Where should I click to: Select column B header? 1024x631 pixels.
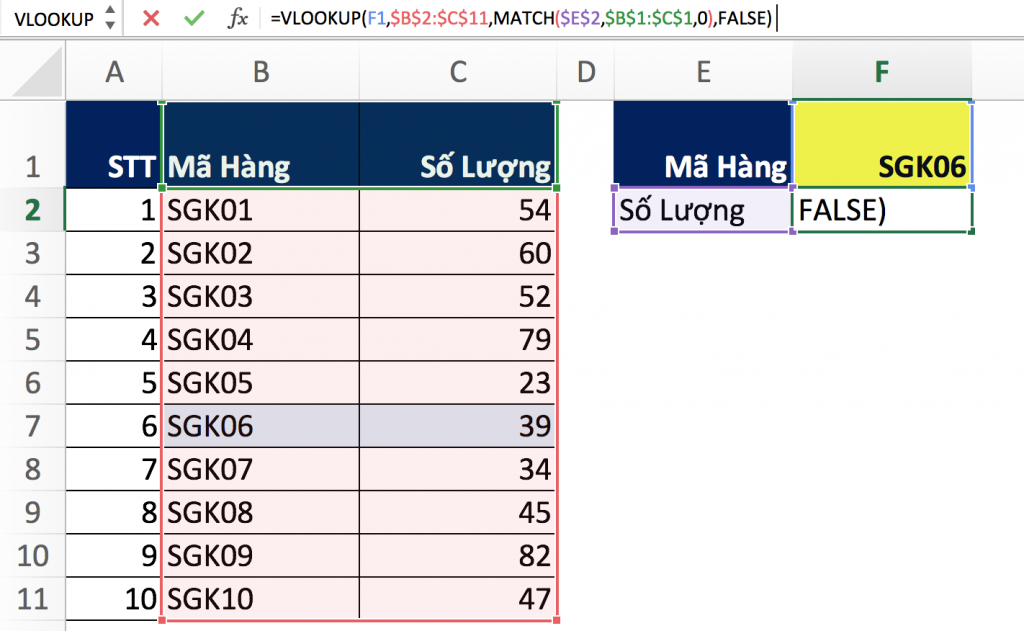click(260, 72)
